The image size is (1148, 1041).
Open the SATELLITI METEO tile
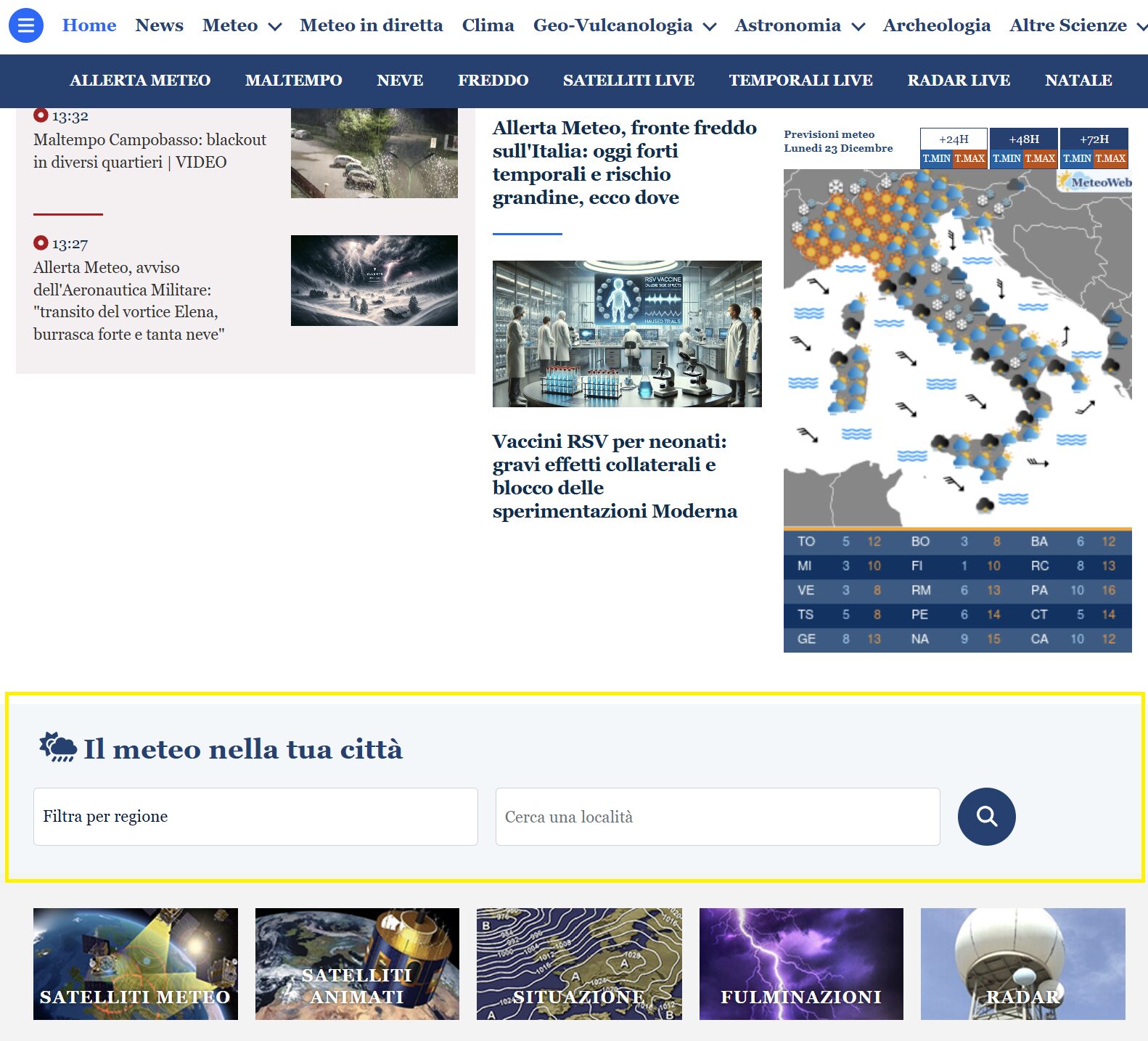tap(136, 964)
